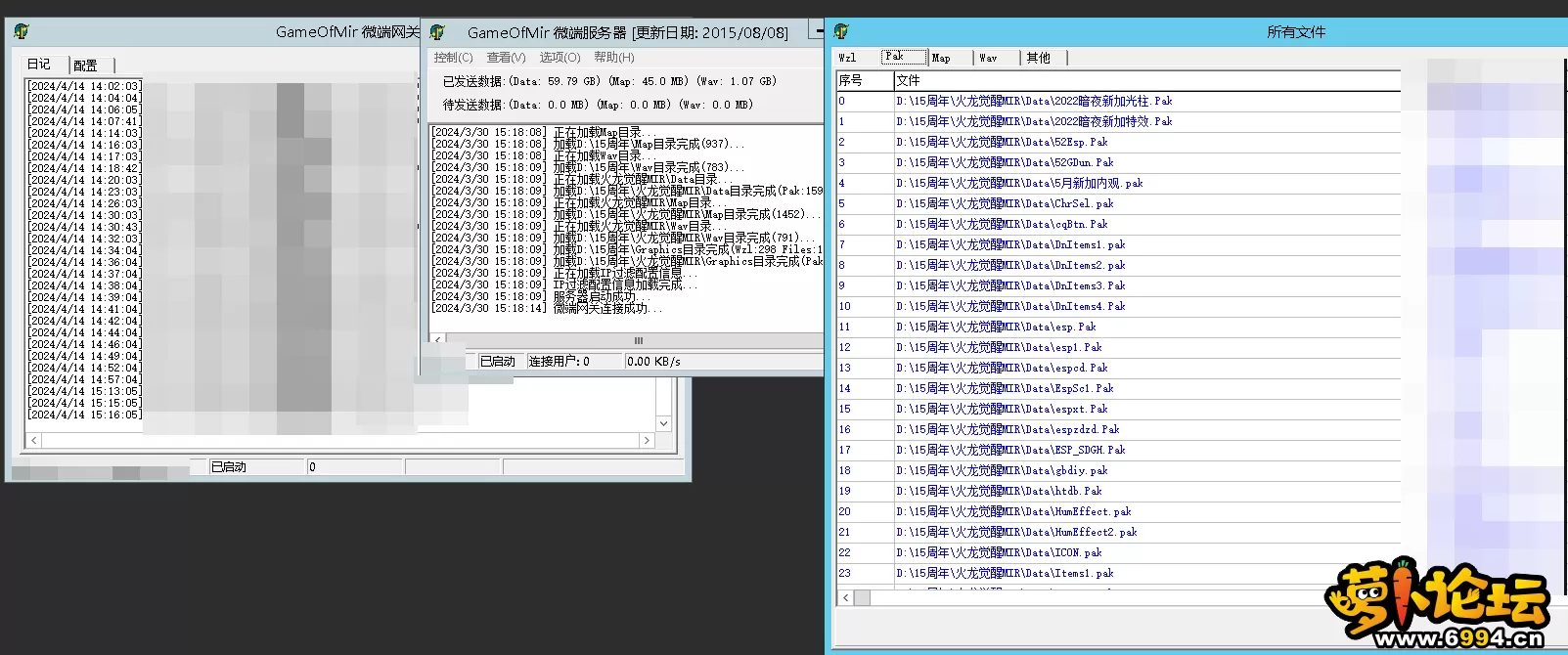Open the 帮助(H) menu
1568x655 pixels.
(613, 58)
